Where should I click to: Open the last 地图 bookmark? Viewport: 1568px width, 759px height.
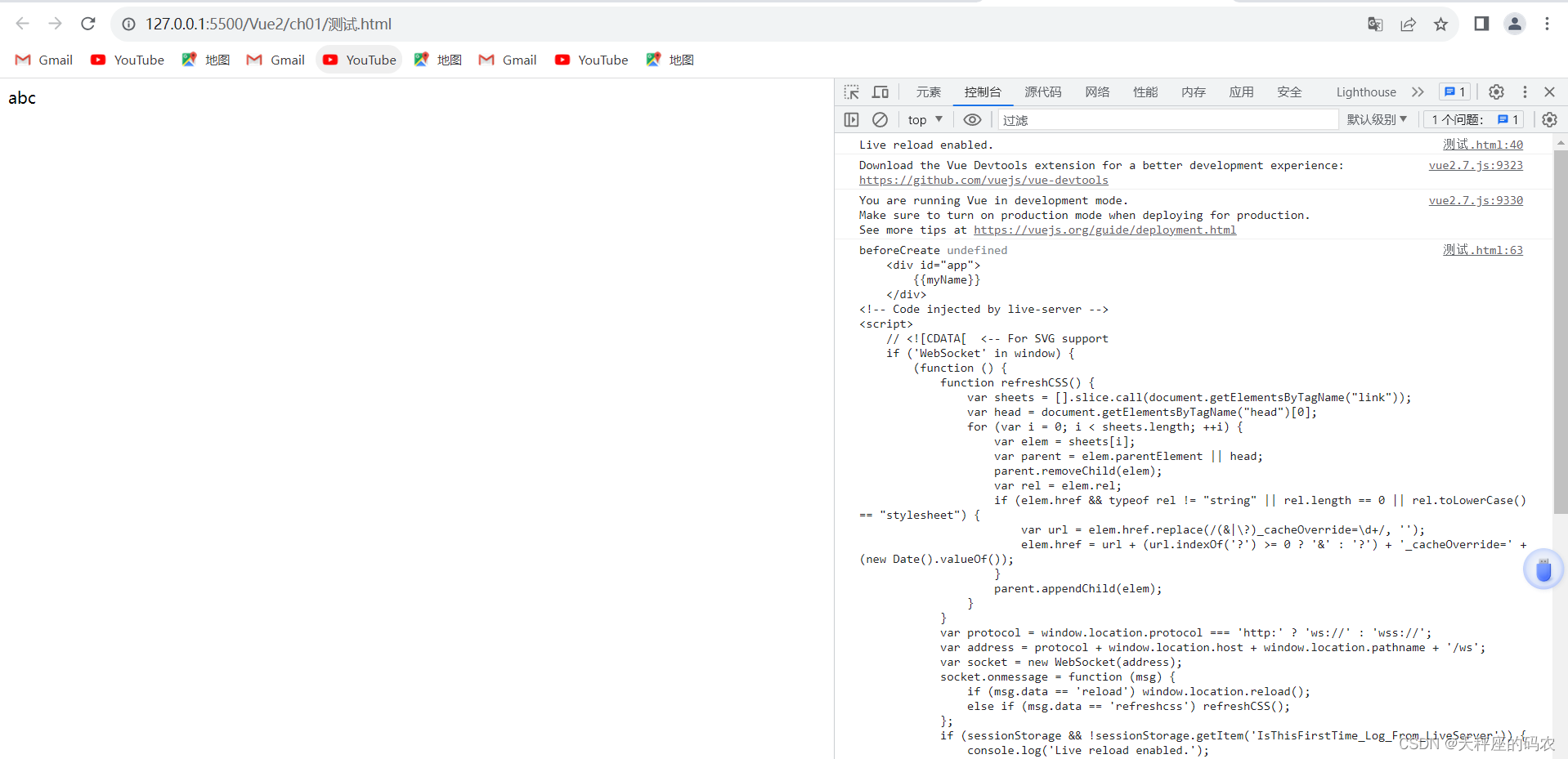tap(670, 60)
